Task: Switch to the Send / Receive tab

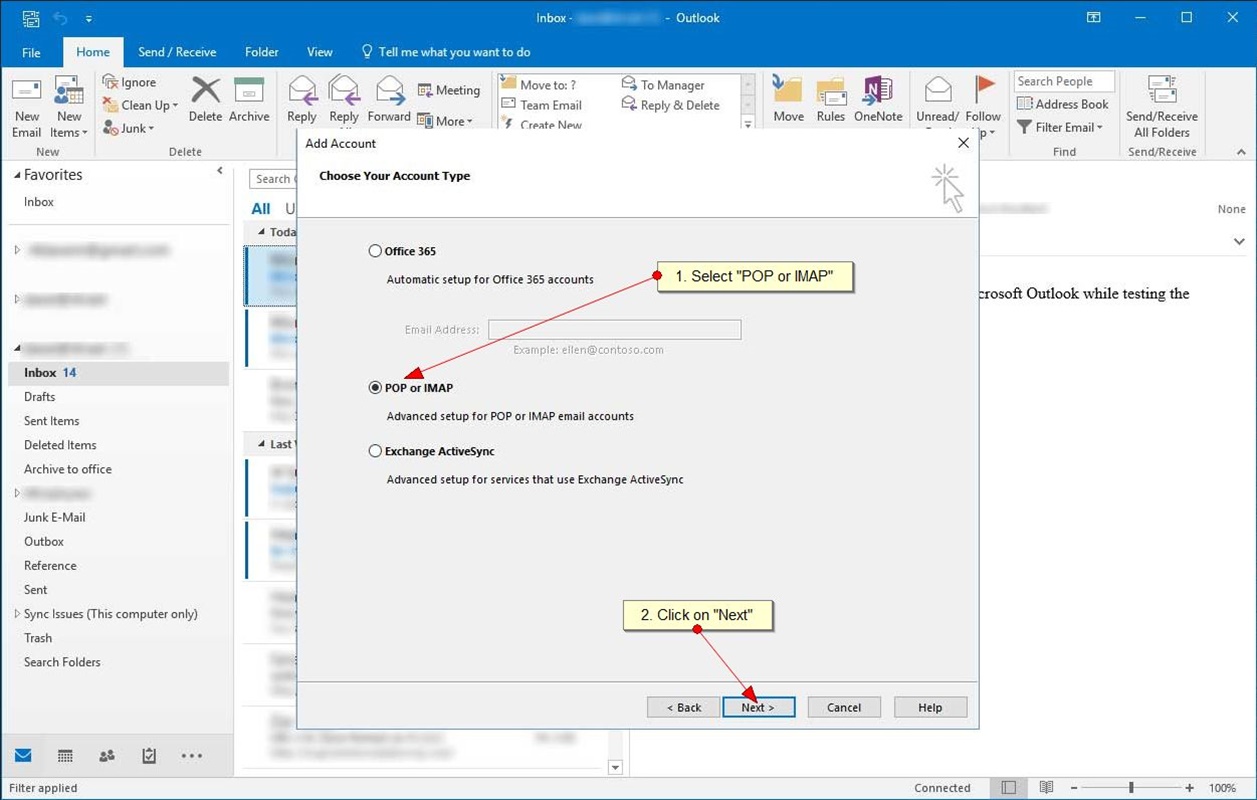Action: (x=177, y=52)
